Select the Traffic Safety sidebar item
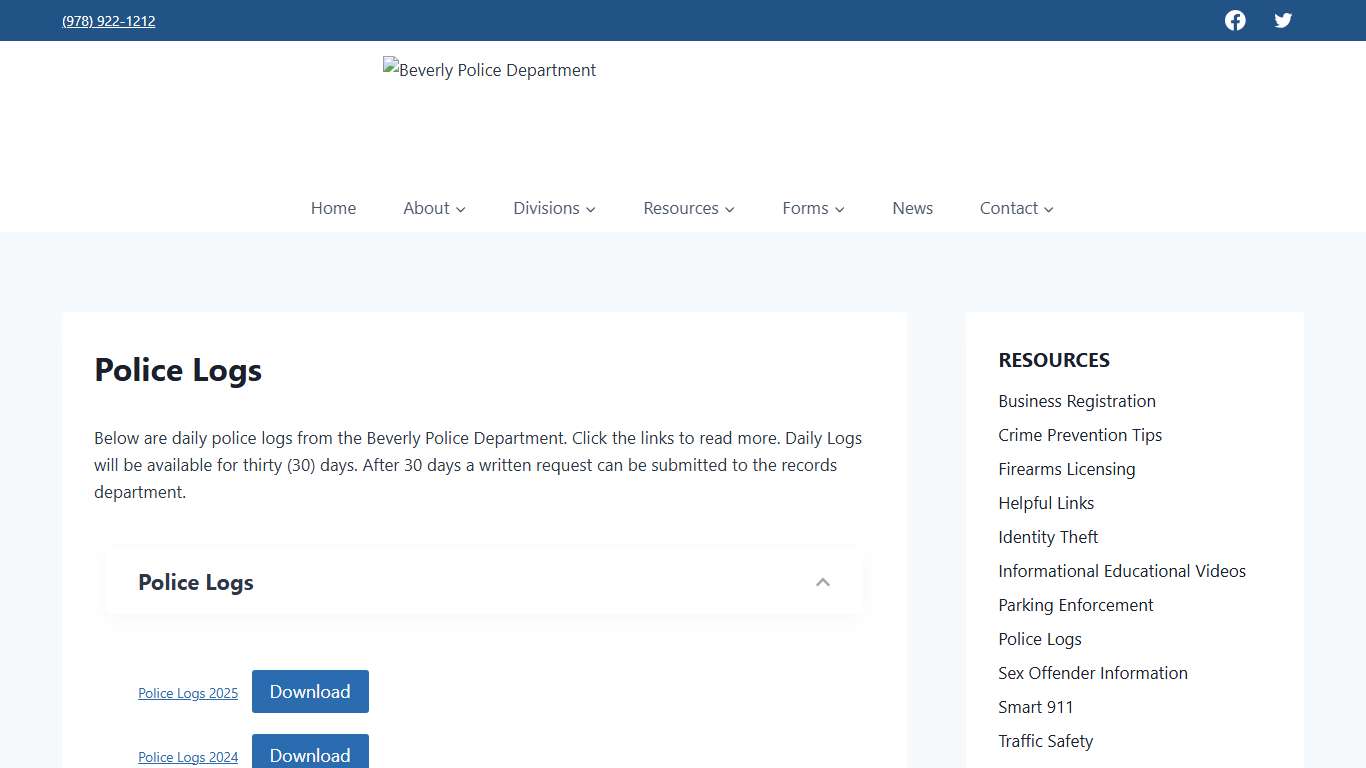Viewport: 1366px width, 768px height. click(1045, 741)
